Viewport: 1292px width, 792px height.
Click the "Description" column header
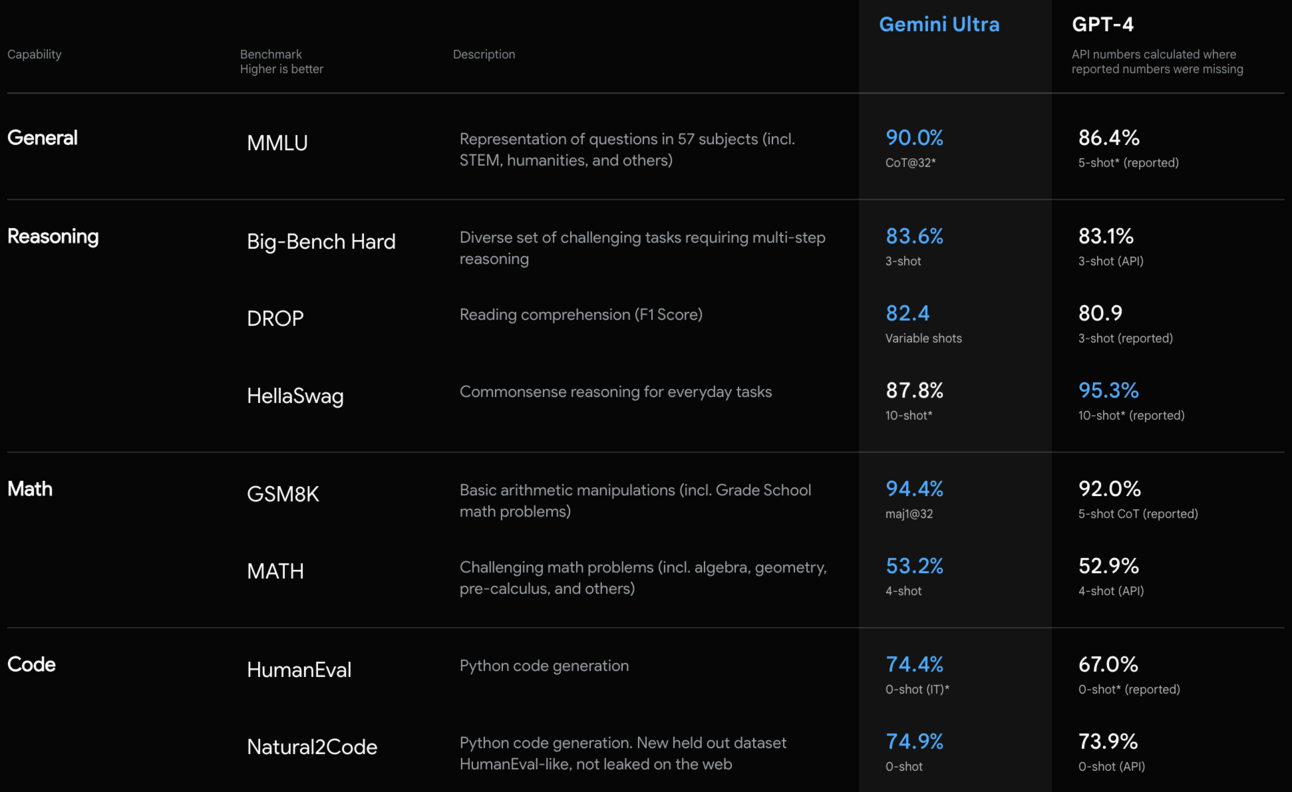coord(484,54)
